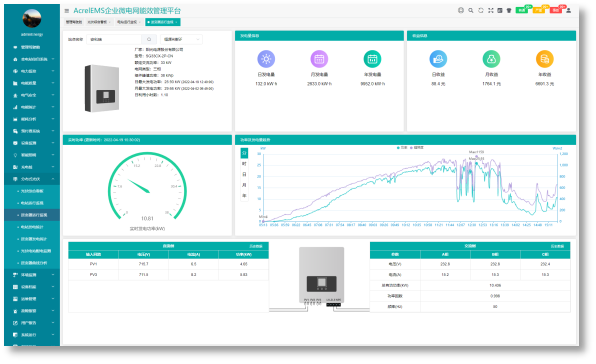Click the orange yearly revenue (年收益) icon
596x364 pixels.
click(x=544, y=59)
